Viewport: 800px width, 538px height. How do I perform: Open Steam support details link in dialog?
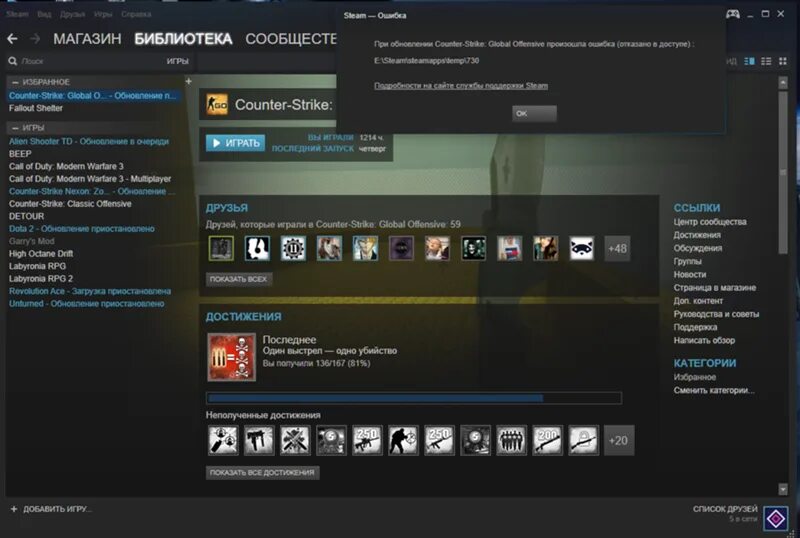(461, 86)
